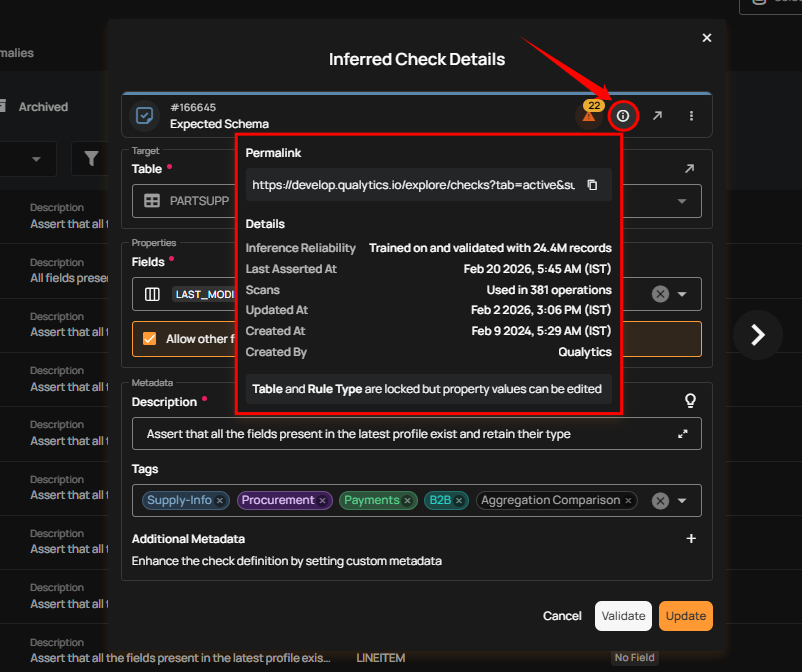The height and width of the screenshot is (672, 802).
Task: Click the info icon in check header
Action: pyautogui.click(x=623, y=116)
